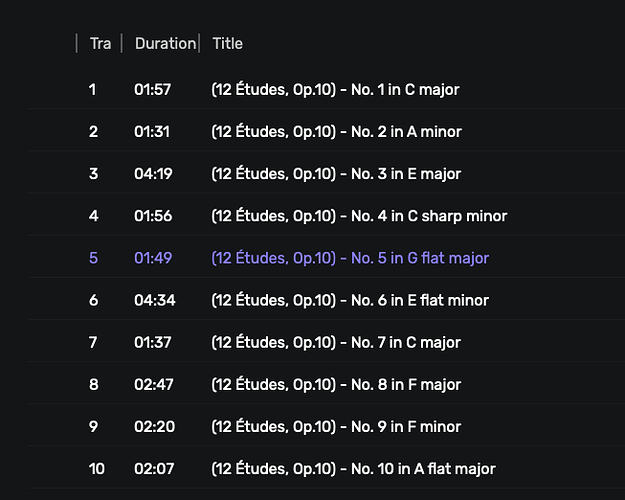Screen dimensions: 625x500
Task: Click highlighted No. 5 in G flat major
Action: [350, 258]
